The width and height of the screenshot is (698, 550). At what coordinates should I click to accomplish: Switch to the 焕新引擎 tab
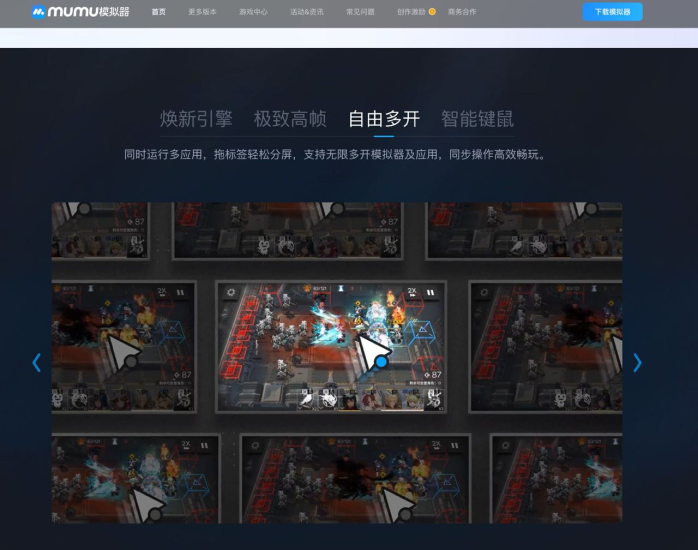click(x=196, y=119)
